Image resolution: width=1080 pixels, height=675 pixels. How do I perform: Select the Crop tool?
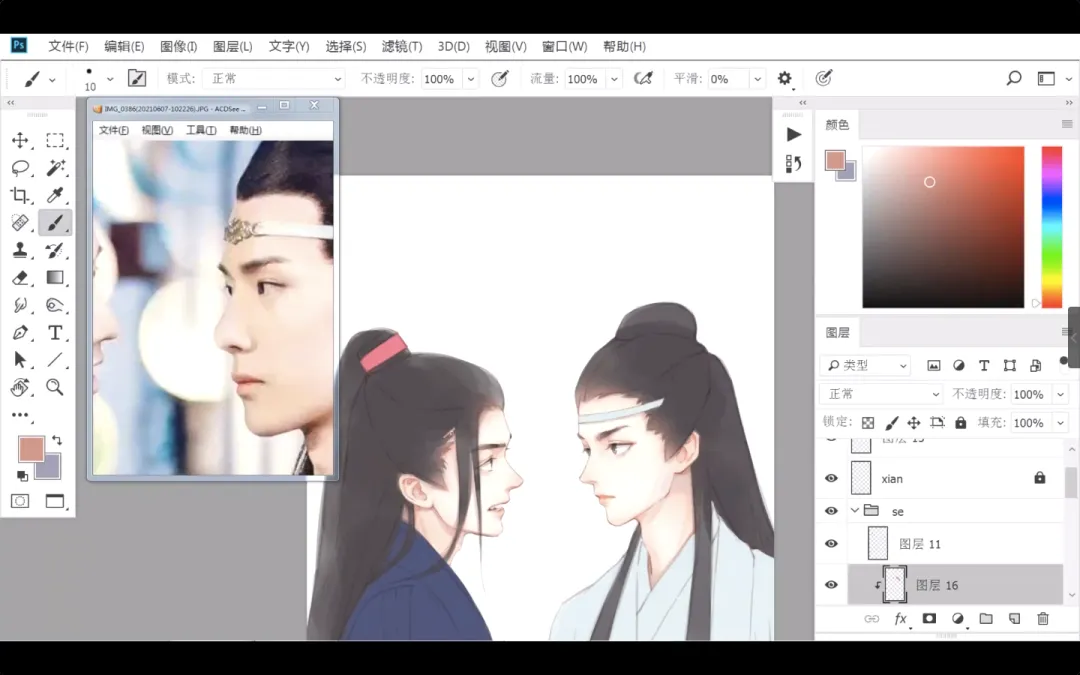click(20, 196)
